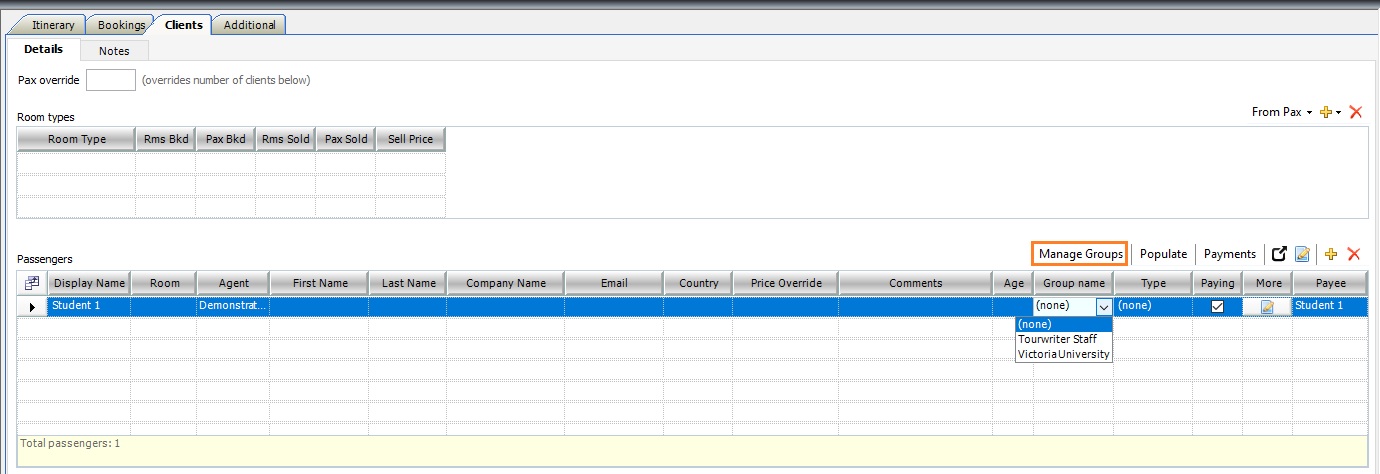
Task: Click the grid selector icon in passengers header
Action: click(x=31, y=283)
